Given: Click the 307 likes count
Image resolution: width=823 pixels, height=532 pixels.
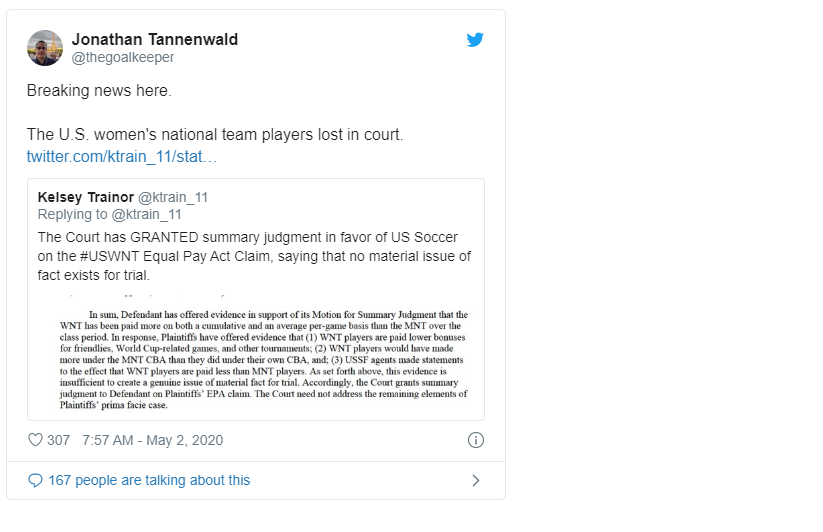Looking at the screenshot, I should tap(58, 440).
